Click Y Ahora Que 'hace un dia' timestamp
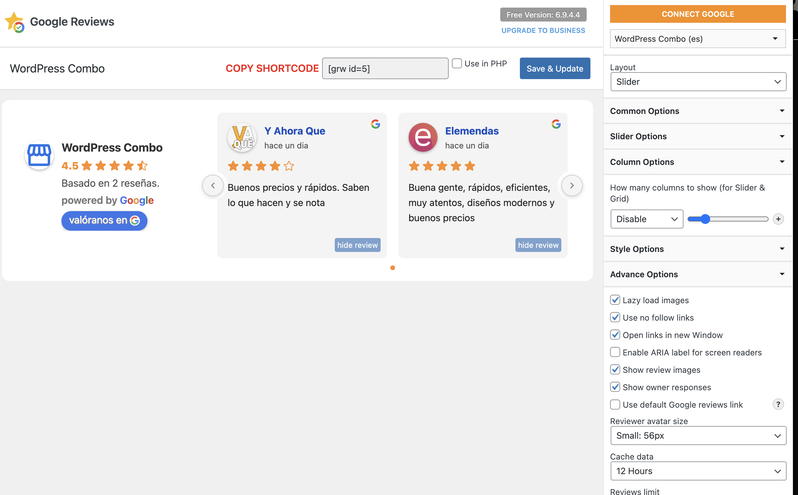Image resolution: width=798 pixels, height=495 pixels. (x=286, y=145)
